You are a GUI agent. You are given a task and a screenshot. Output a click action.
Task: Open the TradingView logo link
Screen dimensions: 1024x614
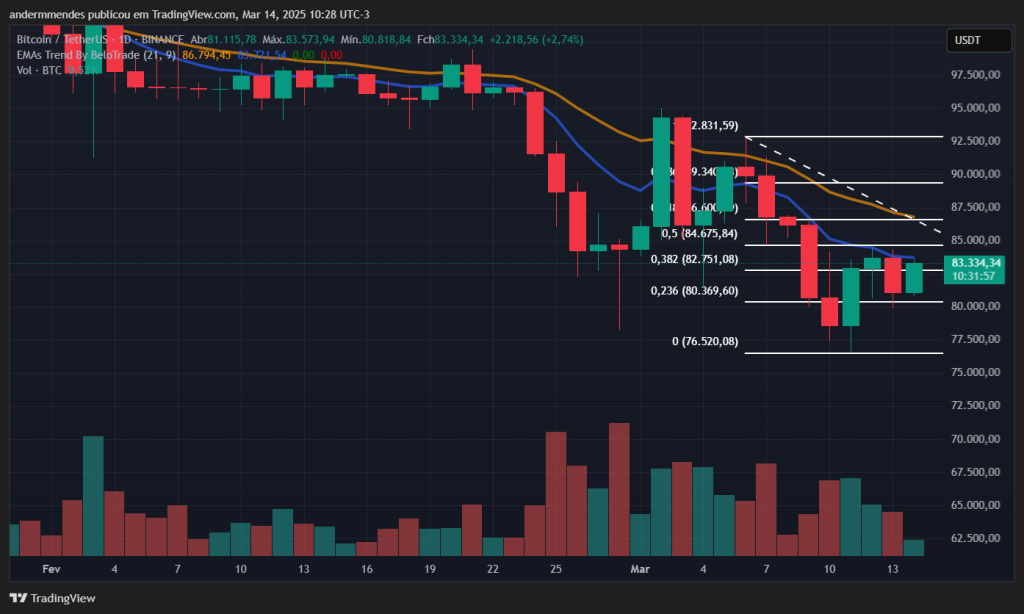52,598
